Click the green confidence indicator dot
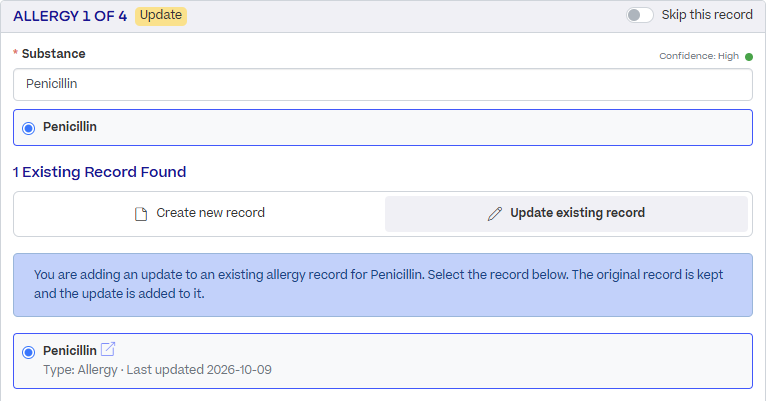Image resolution: width=766 pixels, height=401 pixels. [x=748, y=57]
